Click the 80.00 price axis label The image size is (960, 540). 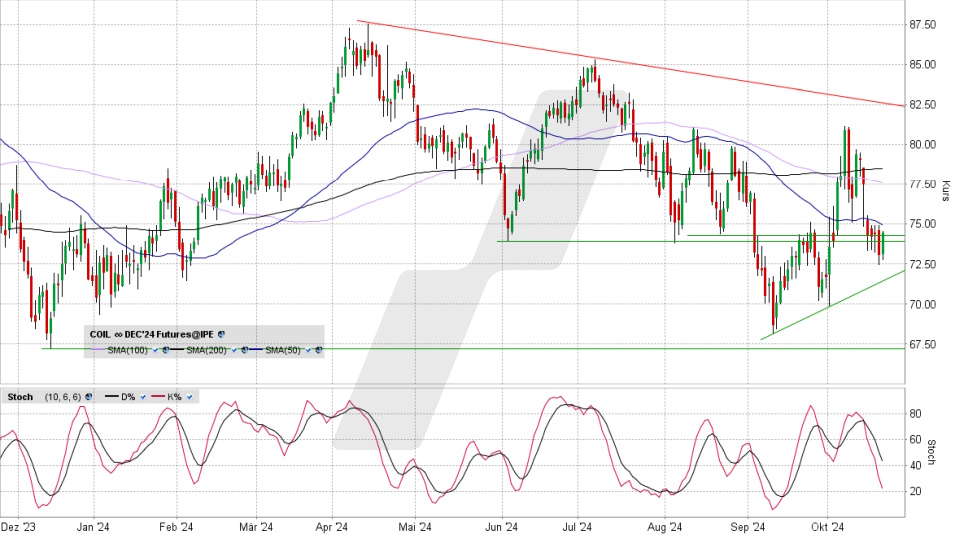[923, 144]
